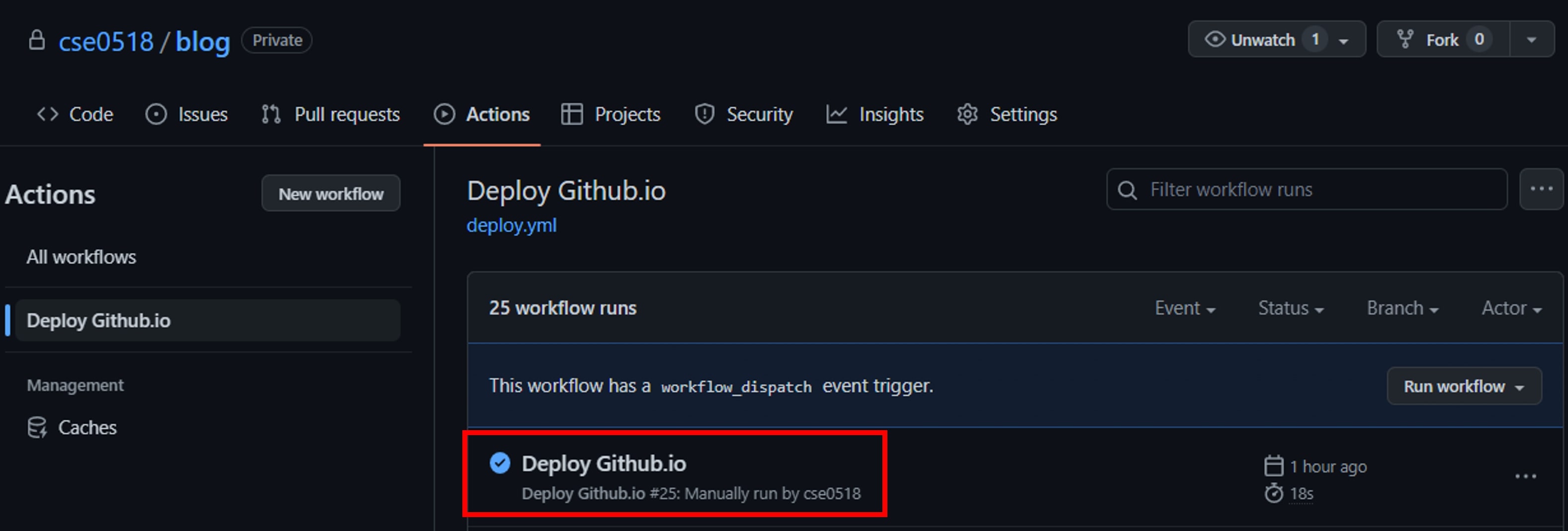Click the Insights graph icon
The image size is (1568, 531).
(x=836, y=114)
